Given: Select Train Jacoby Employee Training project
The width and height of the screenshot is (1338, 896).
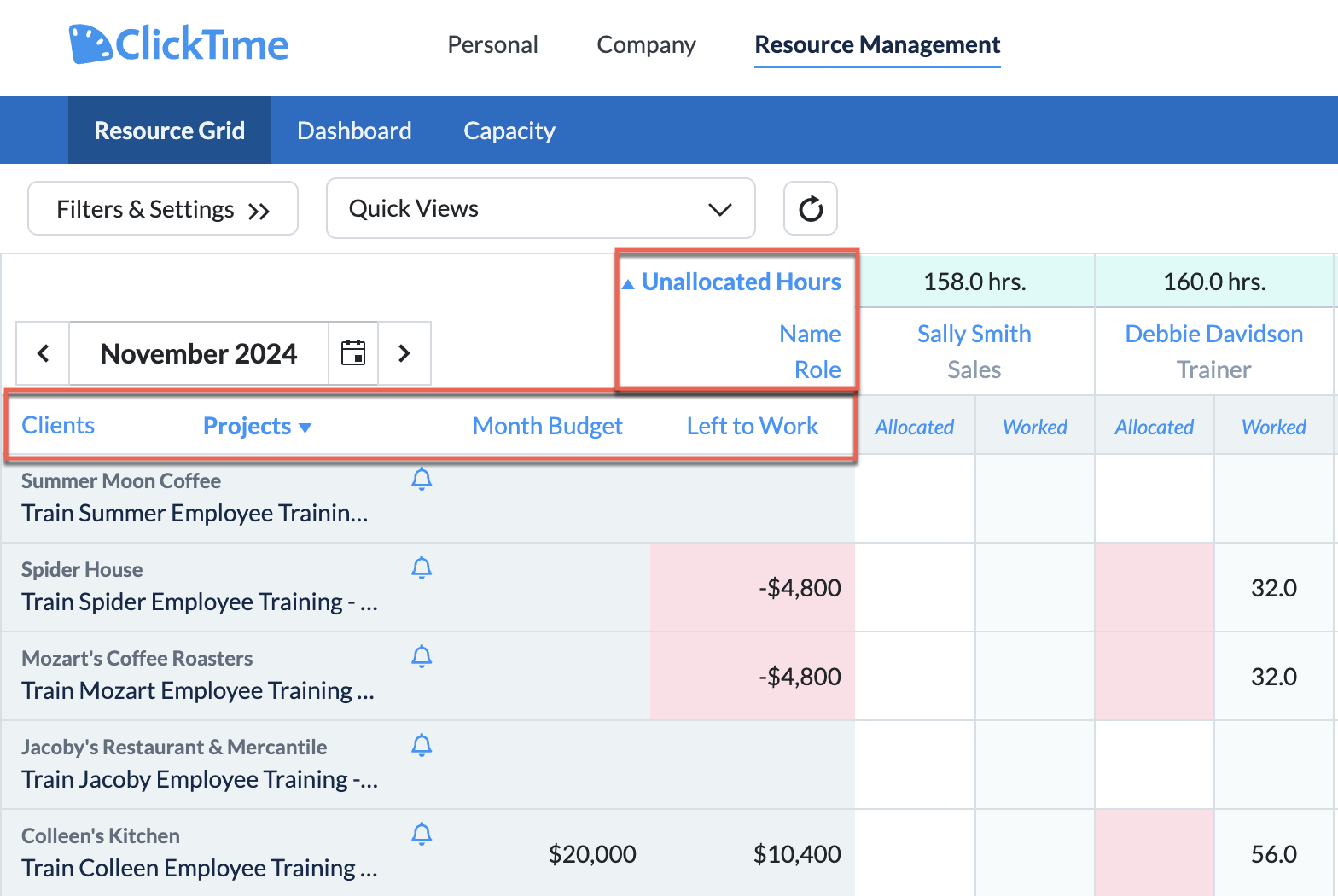Looking at the screenshot, I should [200, 779].
